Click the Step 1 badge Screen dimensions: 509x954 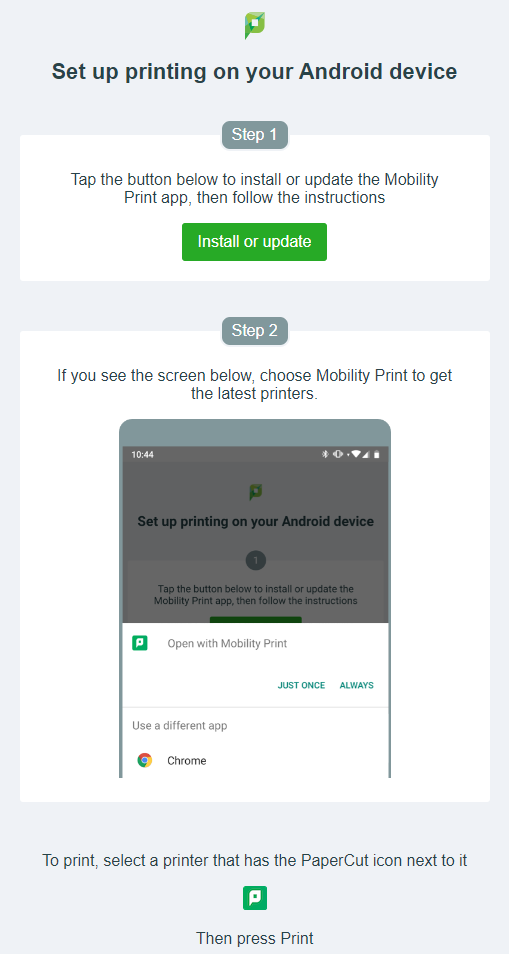(x=254, y=134)
